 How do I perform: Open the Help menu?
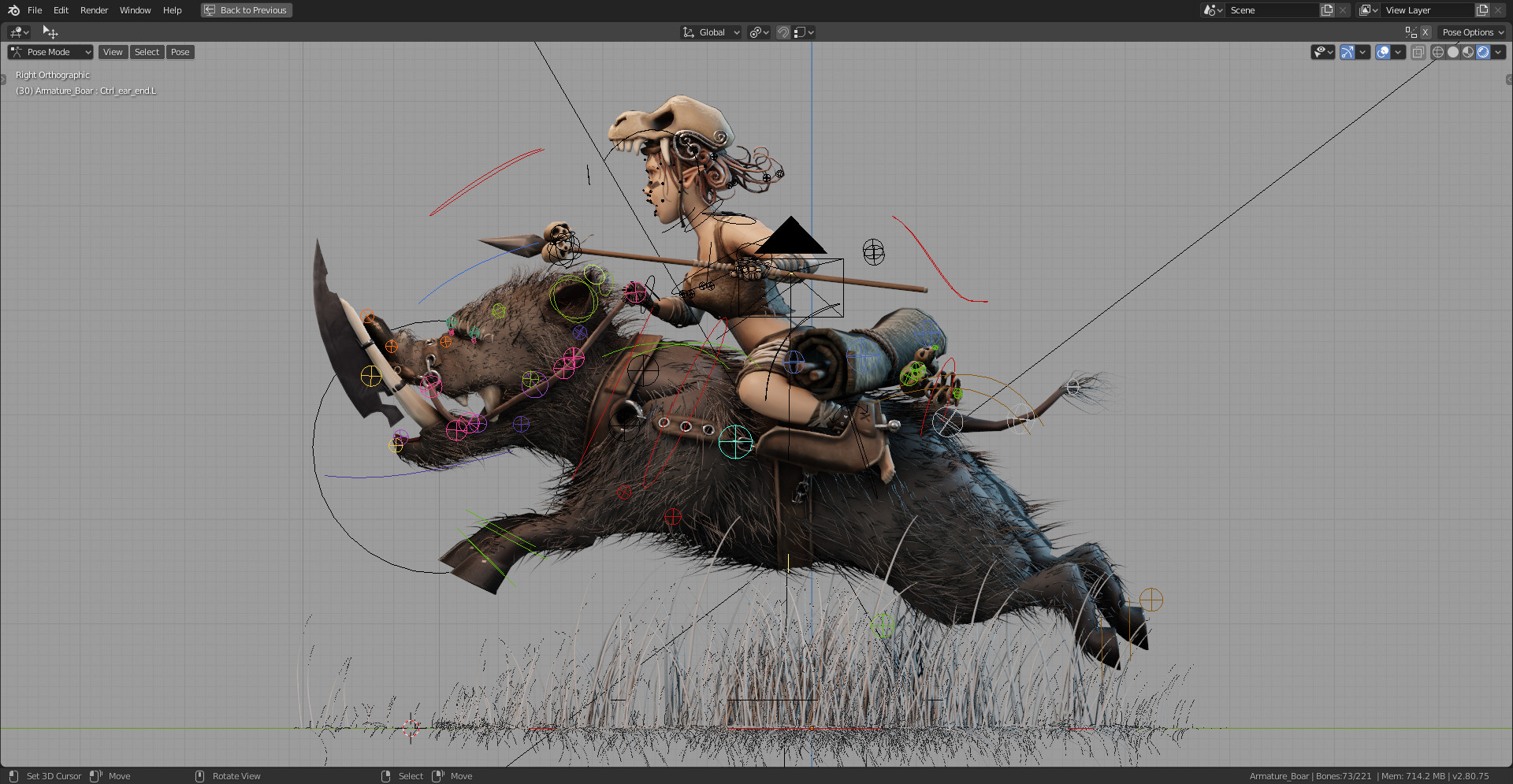point(172,10)
